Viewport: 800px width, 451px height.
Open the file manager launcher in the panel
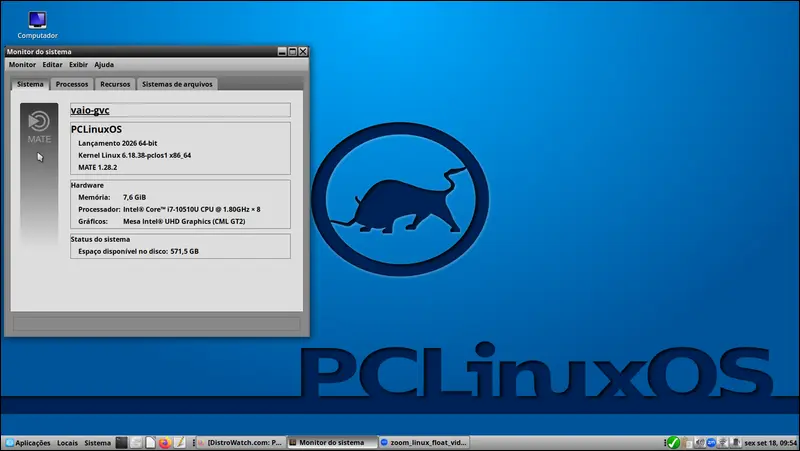(x=136, y=443)
